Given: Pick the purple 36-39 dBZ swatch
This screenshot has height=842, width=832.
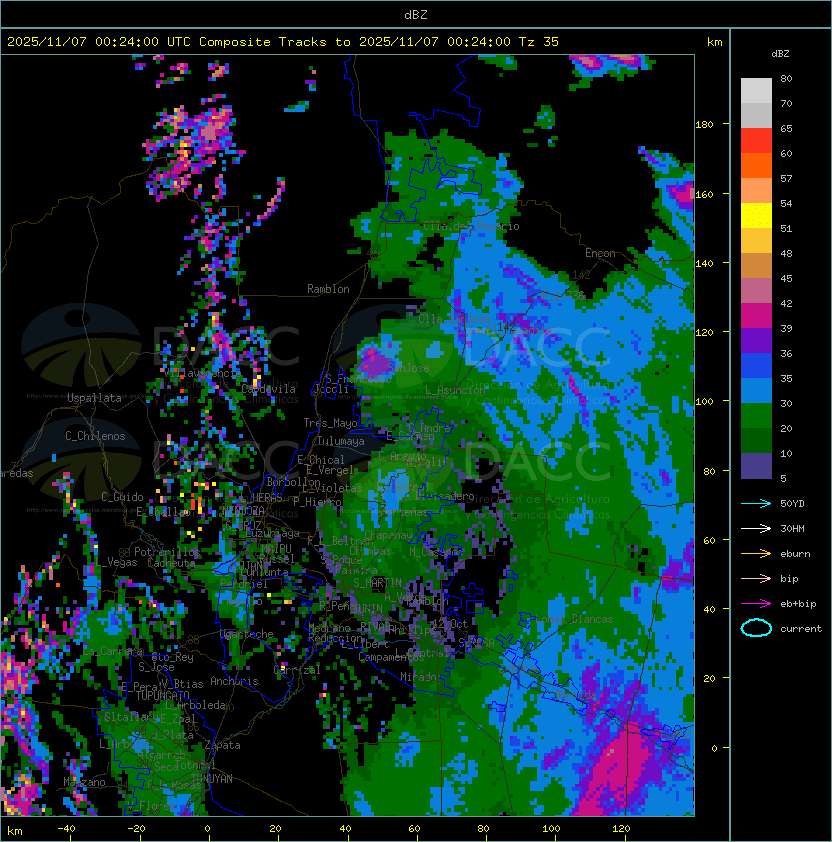Looking at the screenshot, I should [x=756, y=341].
